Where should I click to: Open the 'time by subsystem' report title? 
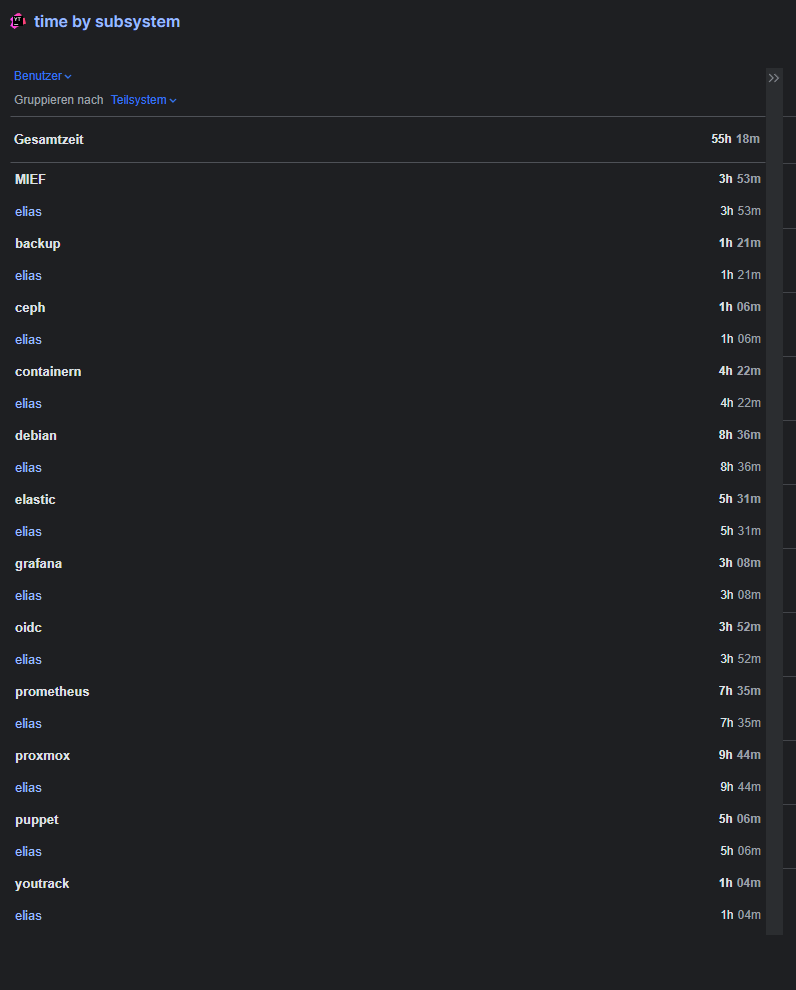(107, 21)
